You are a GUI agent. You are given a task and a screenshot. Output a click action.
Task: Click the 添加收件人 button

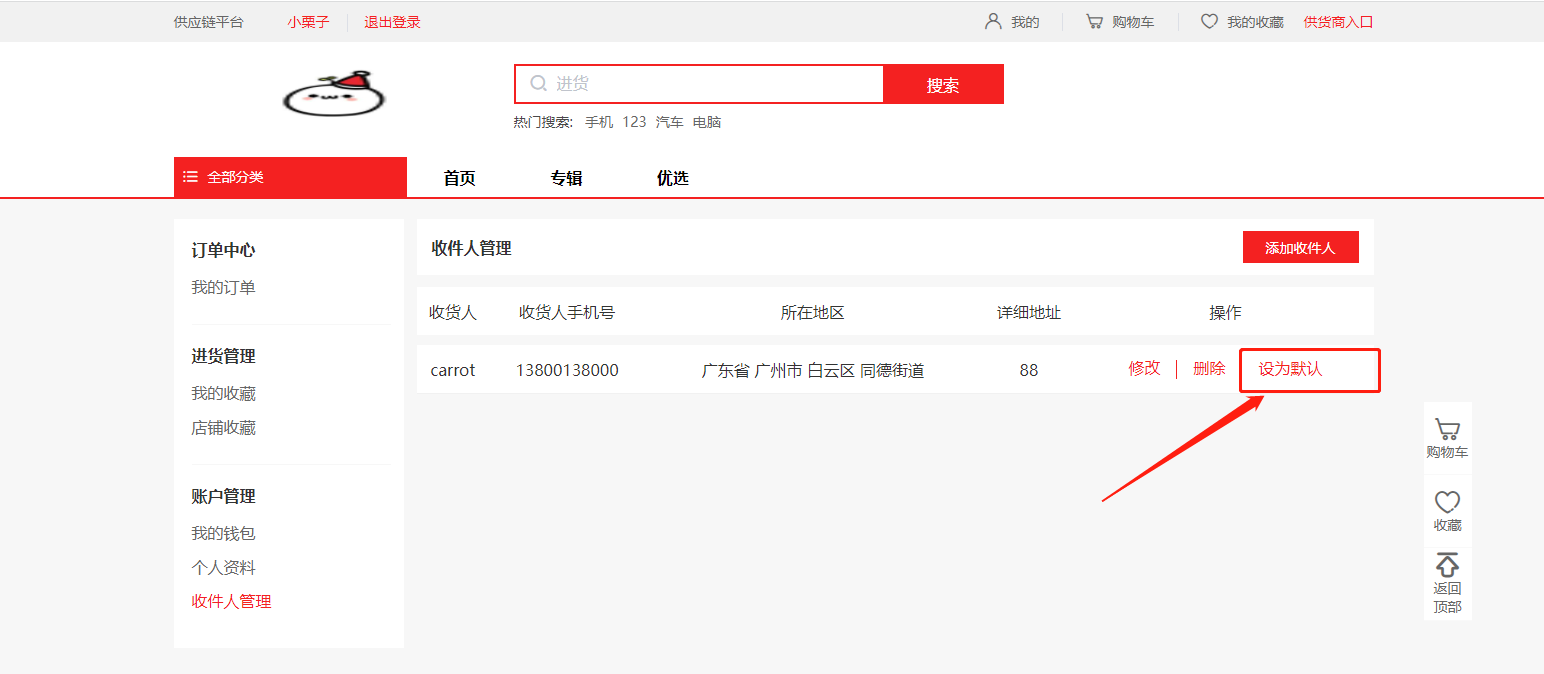coord(1299,247)
